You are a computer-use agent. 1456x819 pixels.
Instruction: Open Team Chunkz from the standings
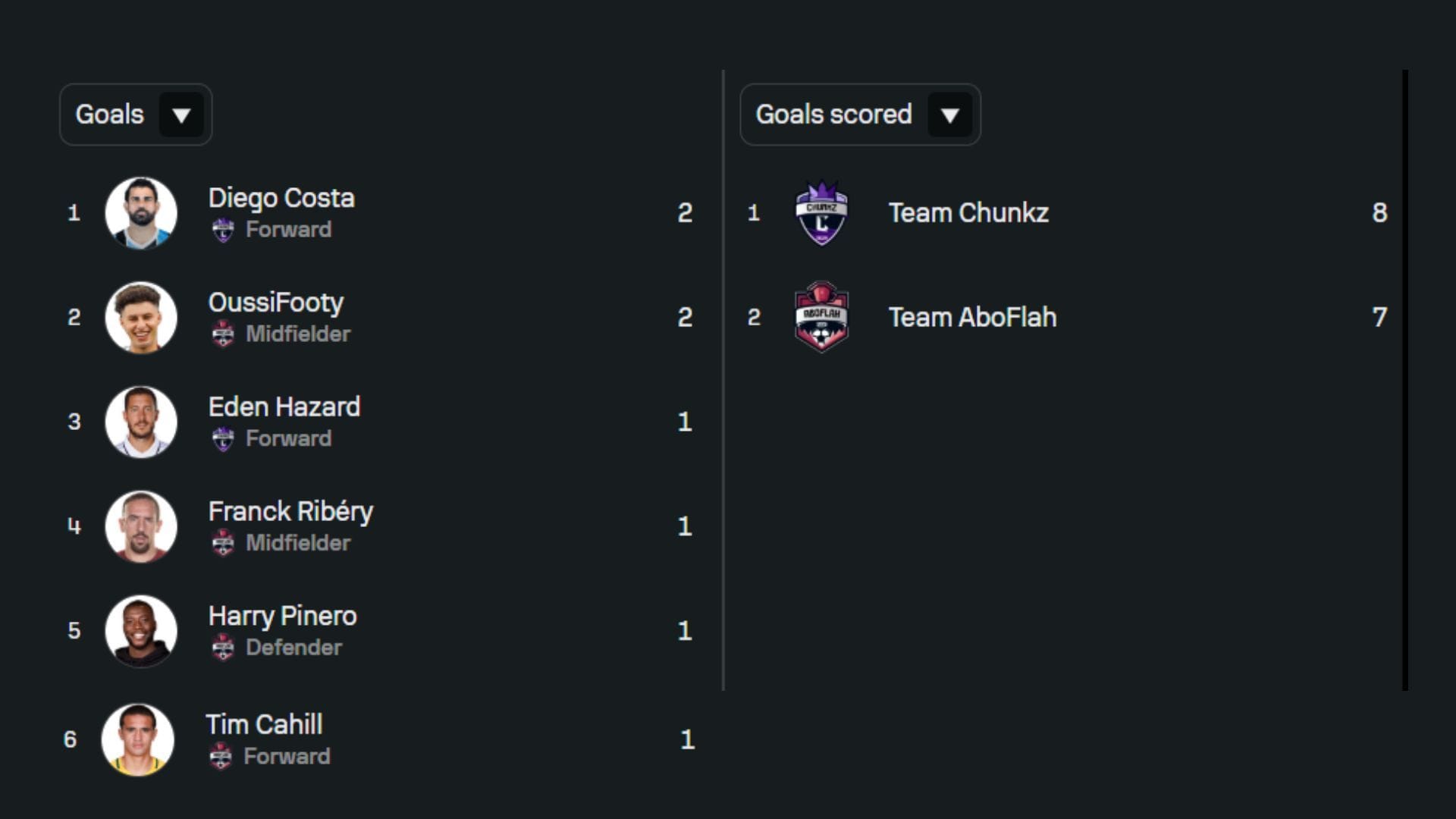(x=968, y=213)
